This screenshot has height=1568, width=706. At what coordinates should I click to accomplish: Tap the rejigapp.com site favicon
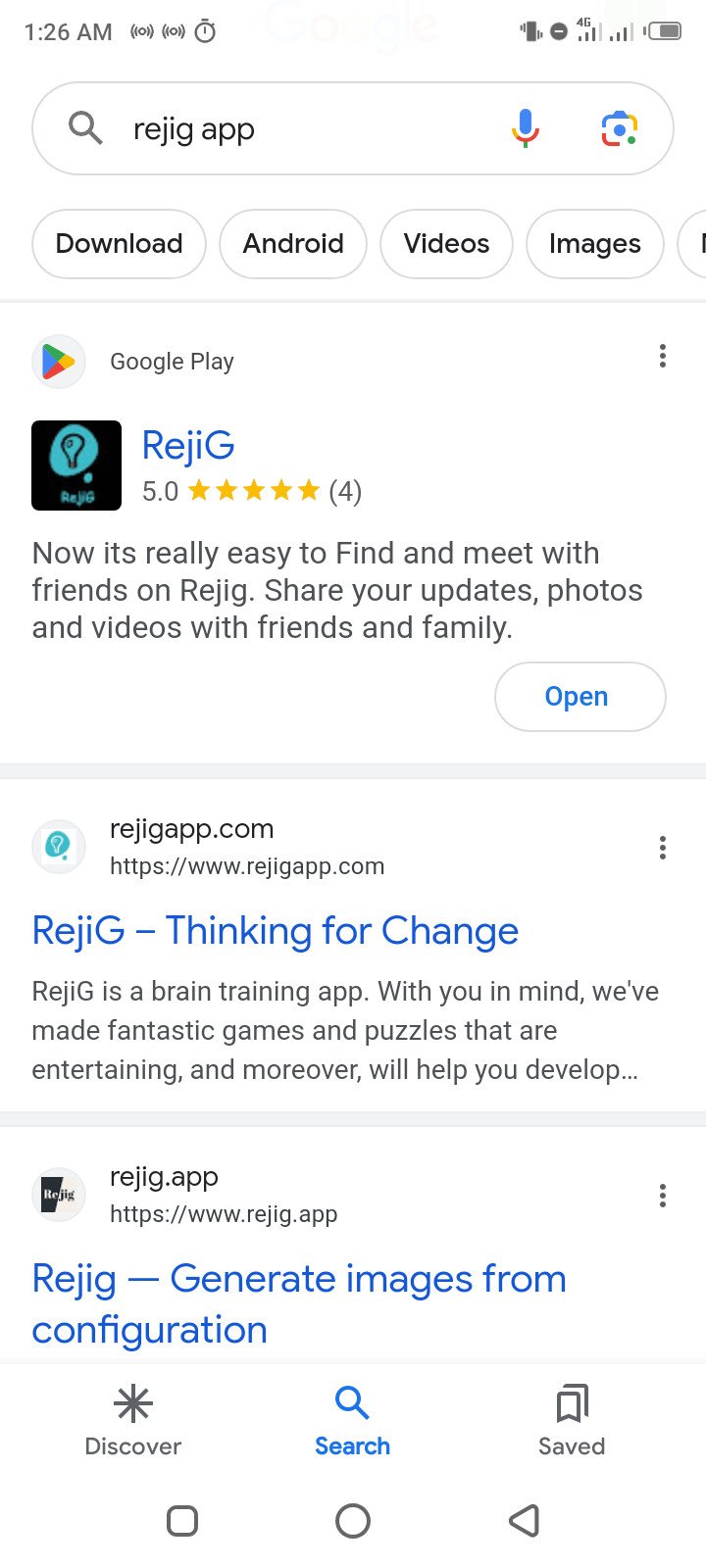coord(59,847)
